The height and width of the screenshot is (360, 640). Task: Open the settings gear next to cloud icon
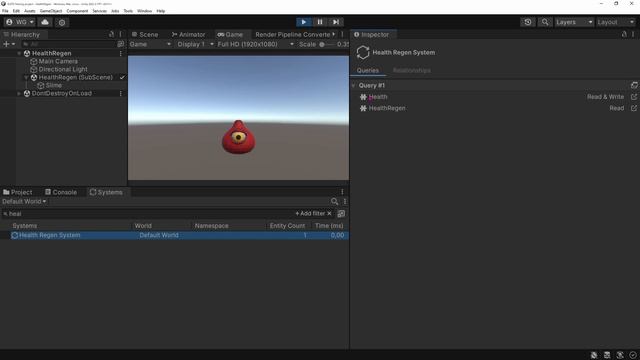coord(62,22)
